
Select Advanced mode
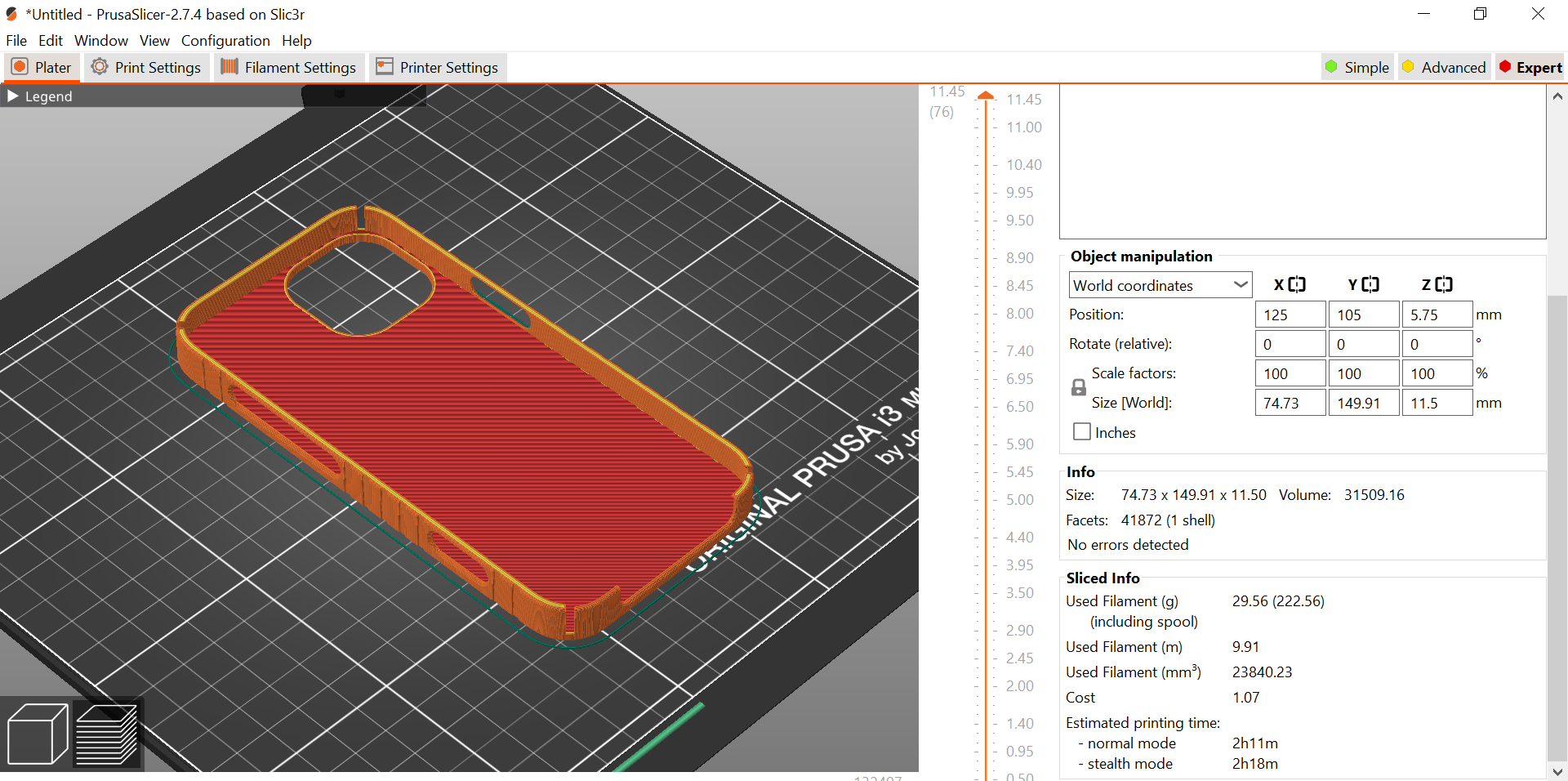click(1444, 67)
